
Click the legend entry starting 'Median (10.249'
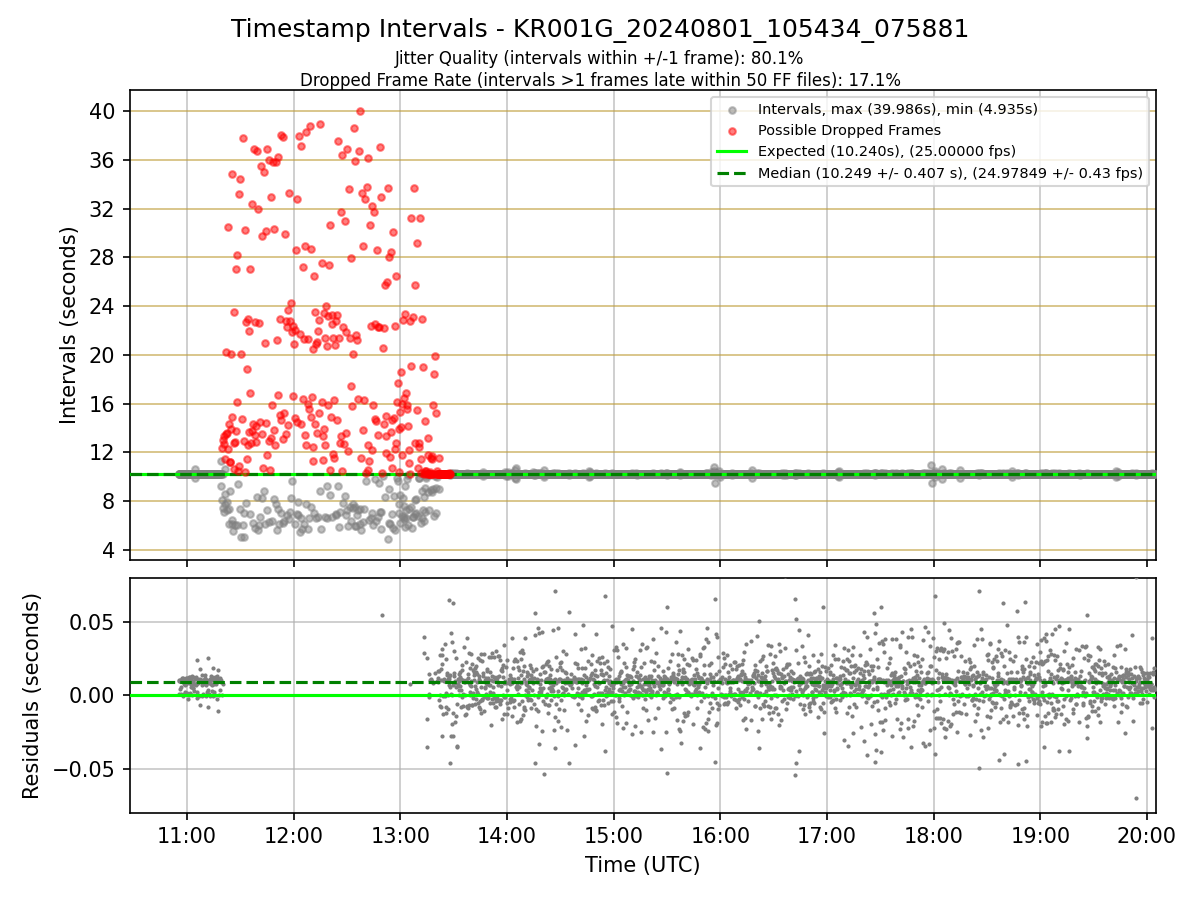950,172
